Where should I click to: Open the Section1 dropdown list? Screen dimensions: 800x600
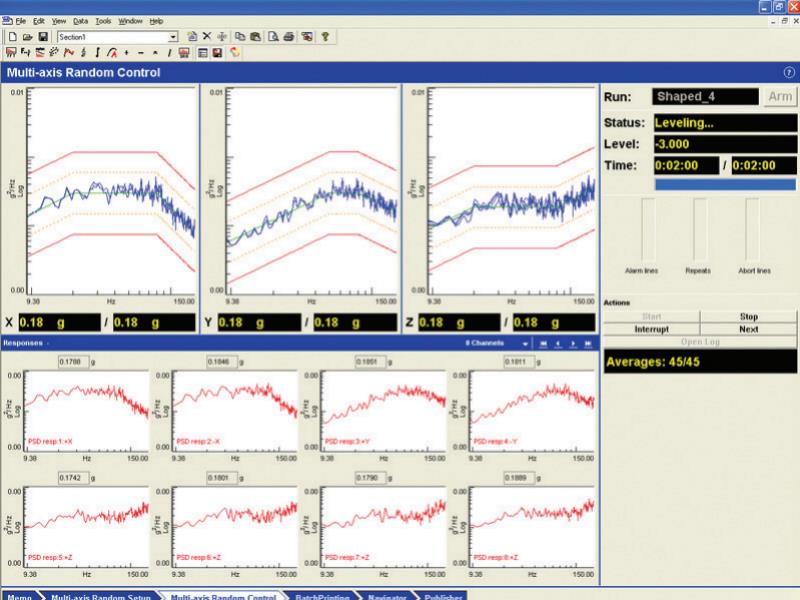click(173, 37)
